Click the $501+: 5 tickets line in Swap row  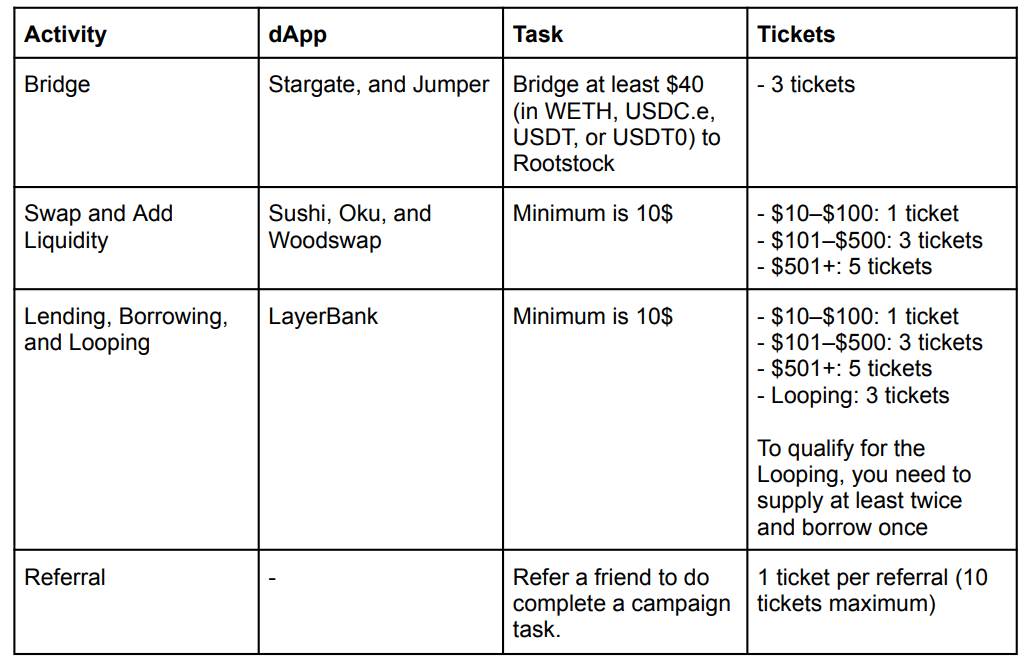coord(845,266)
